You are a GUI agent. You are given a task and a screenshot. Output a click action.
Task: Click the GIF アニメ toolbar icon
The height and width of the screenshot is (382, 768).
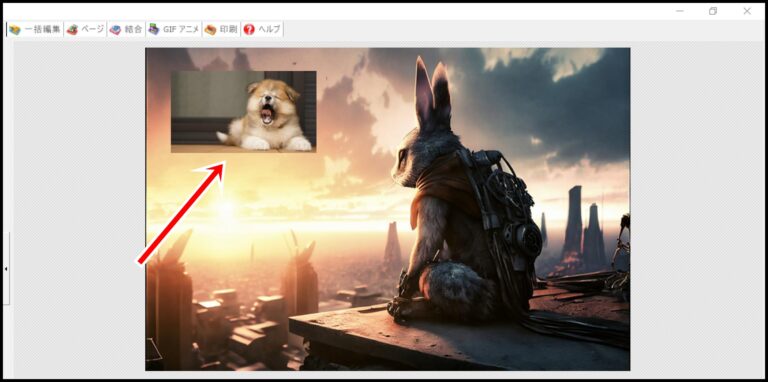pos(154,30)
